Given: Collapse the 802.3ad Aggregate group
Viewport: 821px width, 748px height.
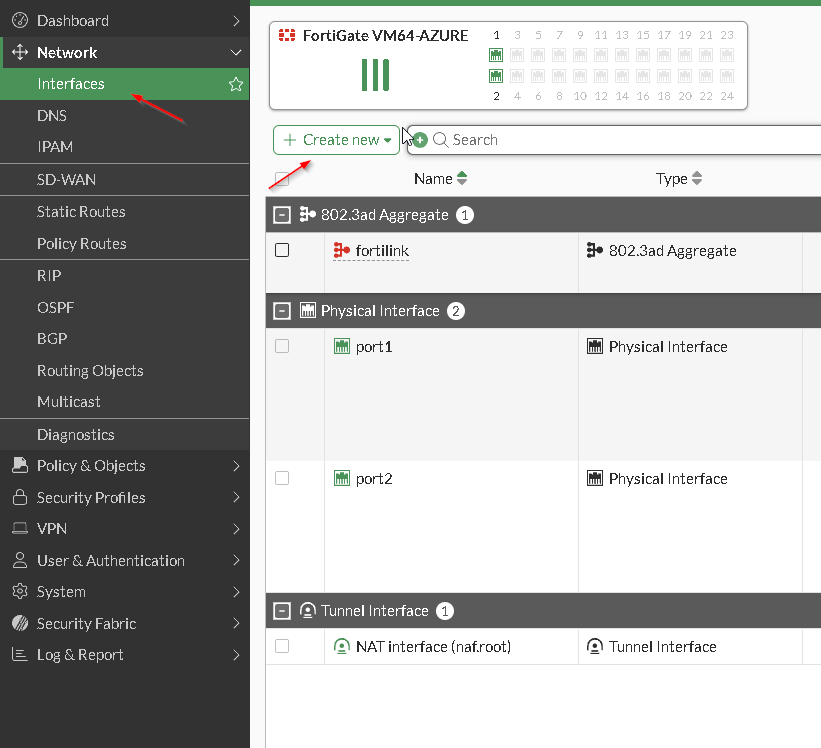Looking at the screenshot, I should [x=282, y=215].
